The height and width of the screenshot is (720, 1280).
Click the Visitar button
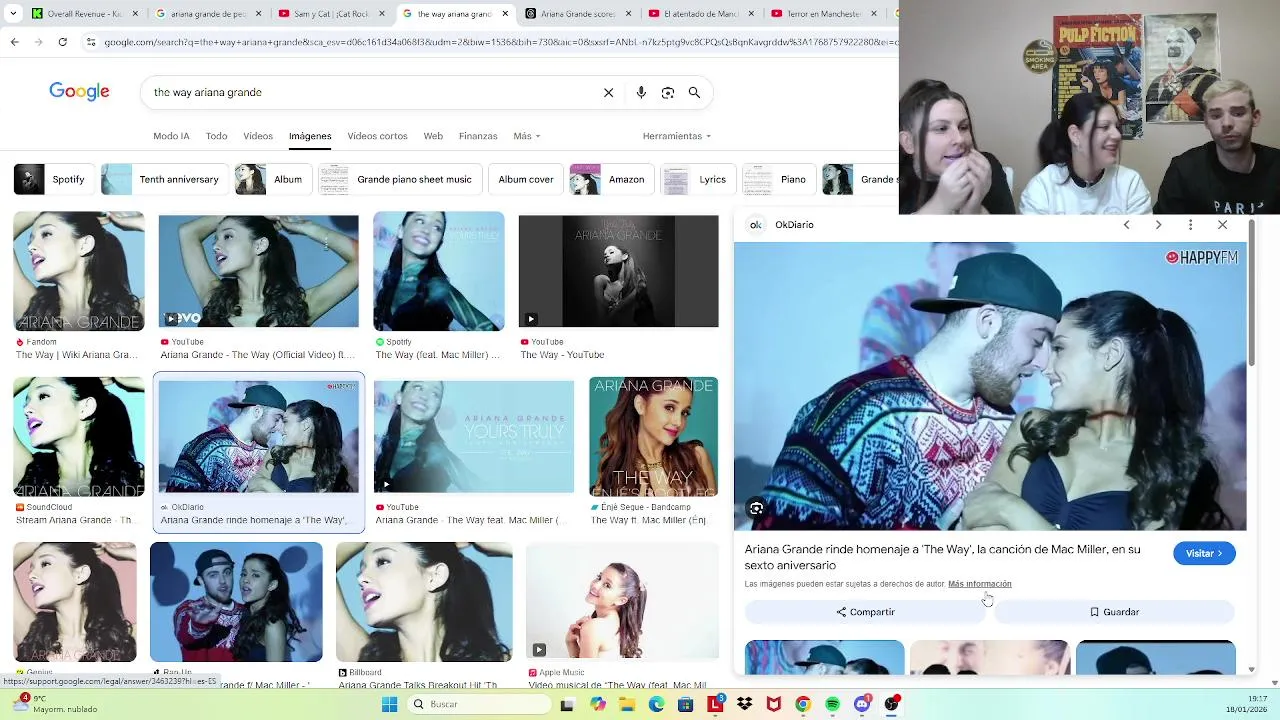[x=1204, y=553]
